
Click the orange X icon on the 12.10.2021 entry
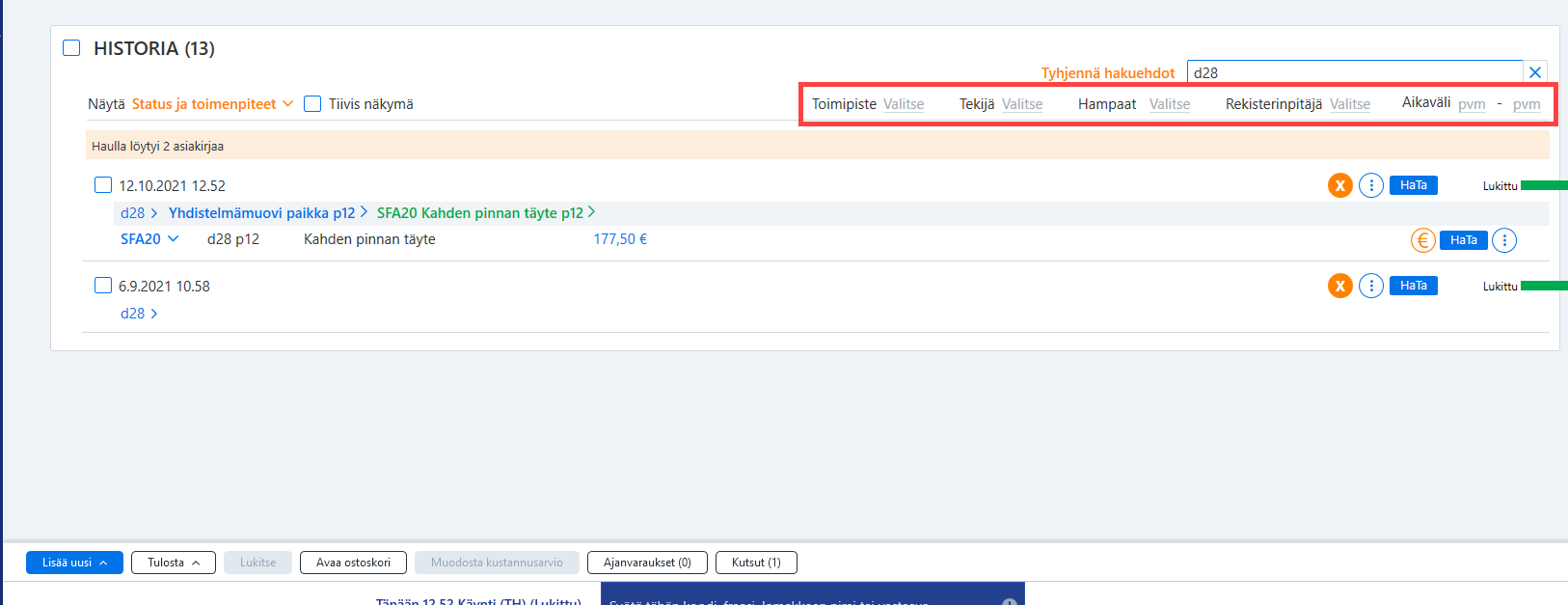pos(1339,185)
